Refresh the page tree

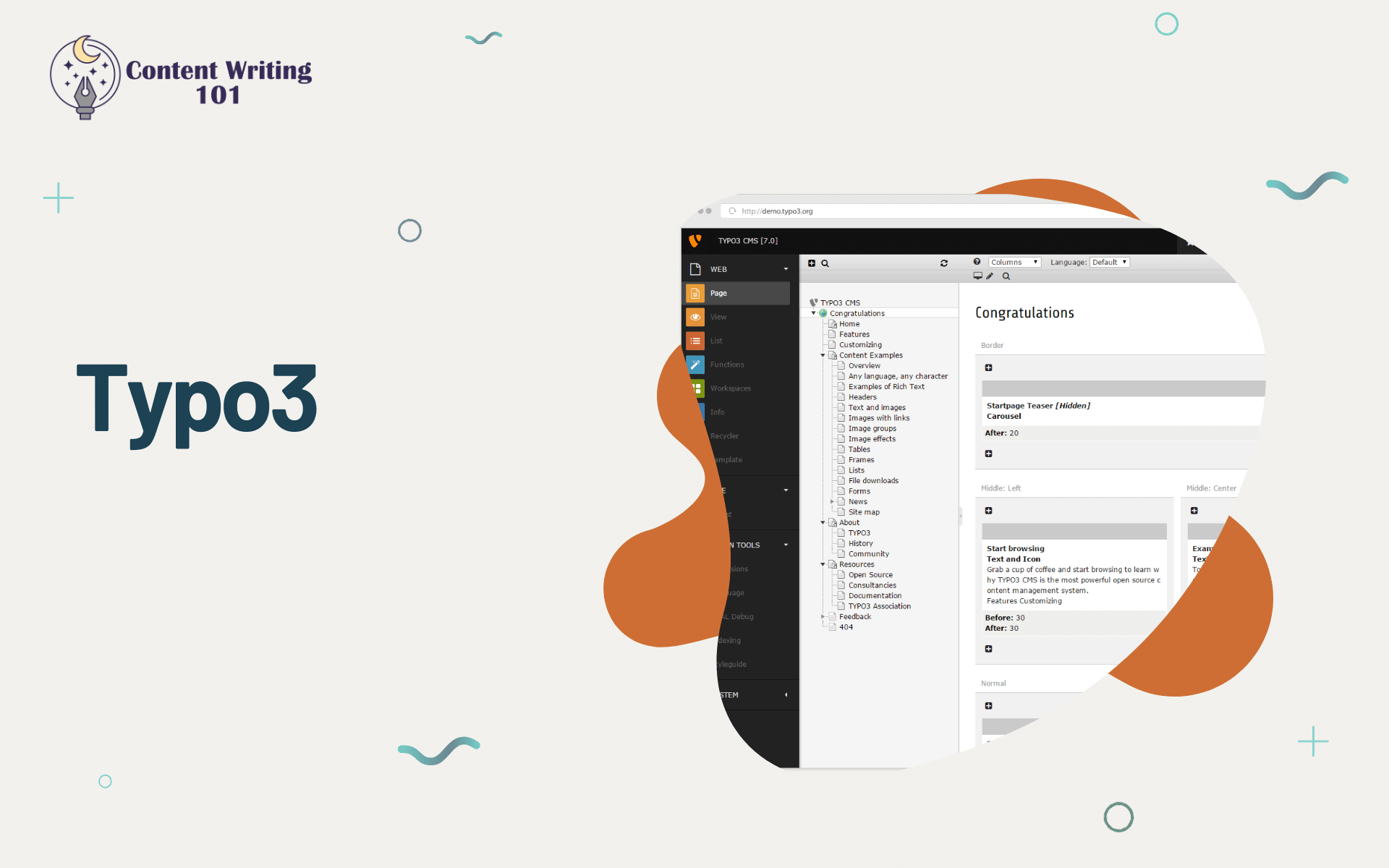point(943,263)
